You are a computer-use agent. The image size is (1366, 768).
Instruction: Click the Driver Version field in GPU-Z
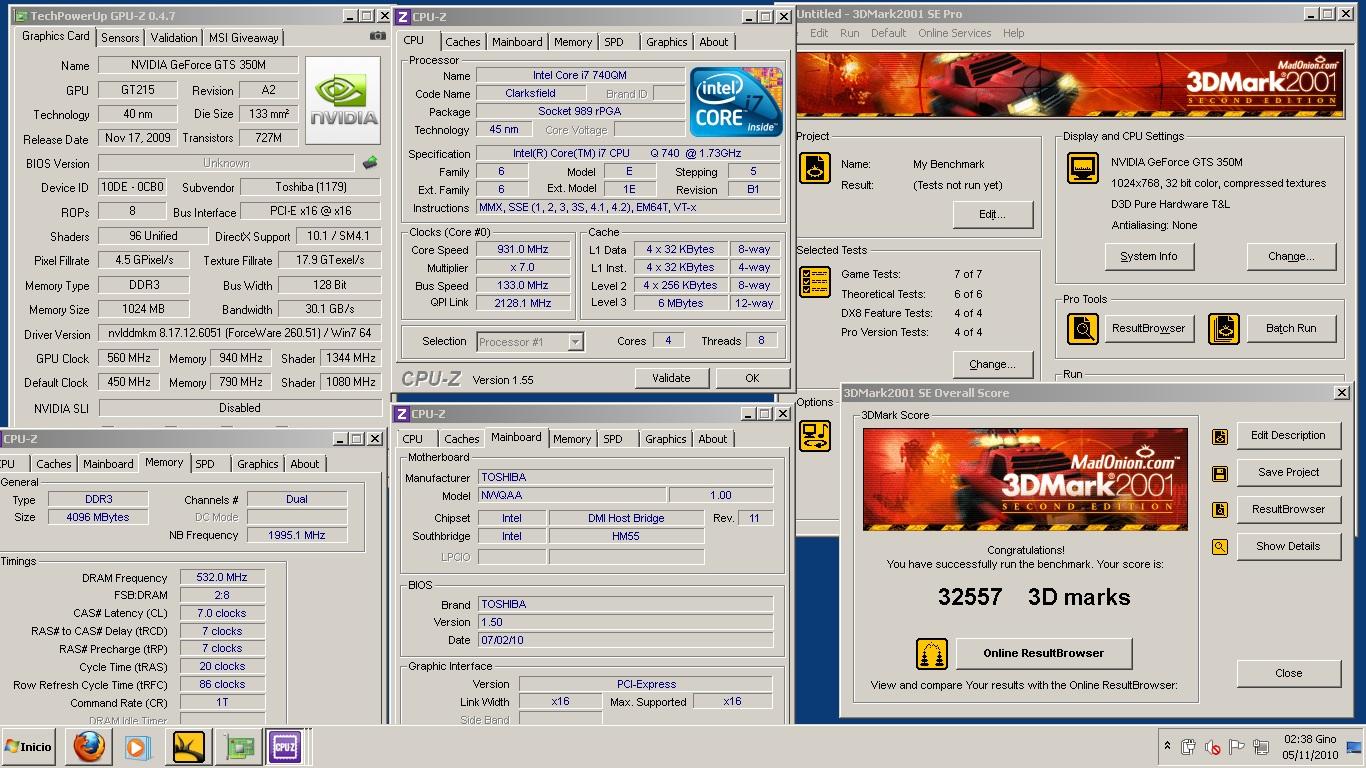coord(240,333)
